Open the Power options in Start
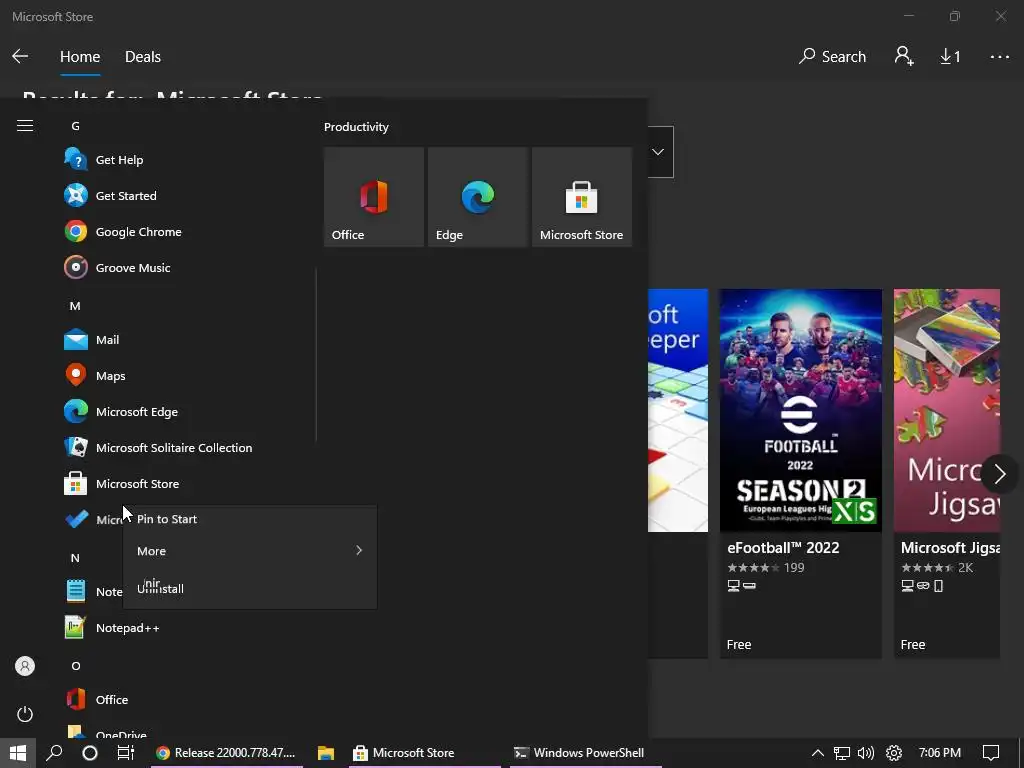1024x768 pixels. tap(25, 714)
